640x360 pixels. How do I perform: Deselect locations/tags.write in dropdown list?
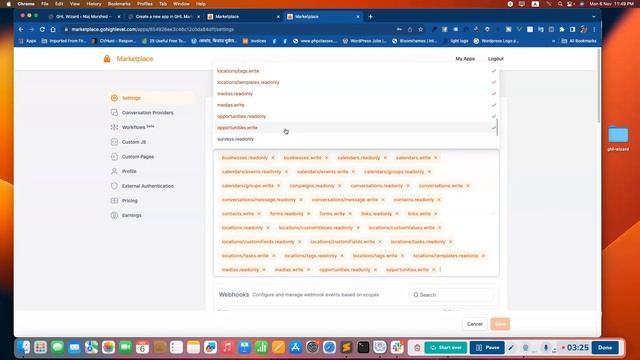pos(356,71)
